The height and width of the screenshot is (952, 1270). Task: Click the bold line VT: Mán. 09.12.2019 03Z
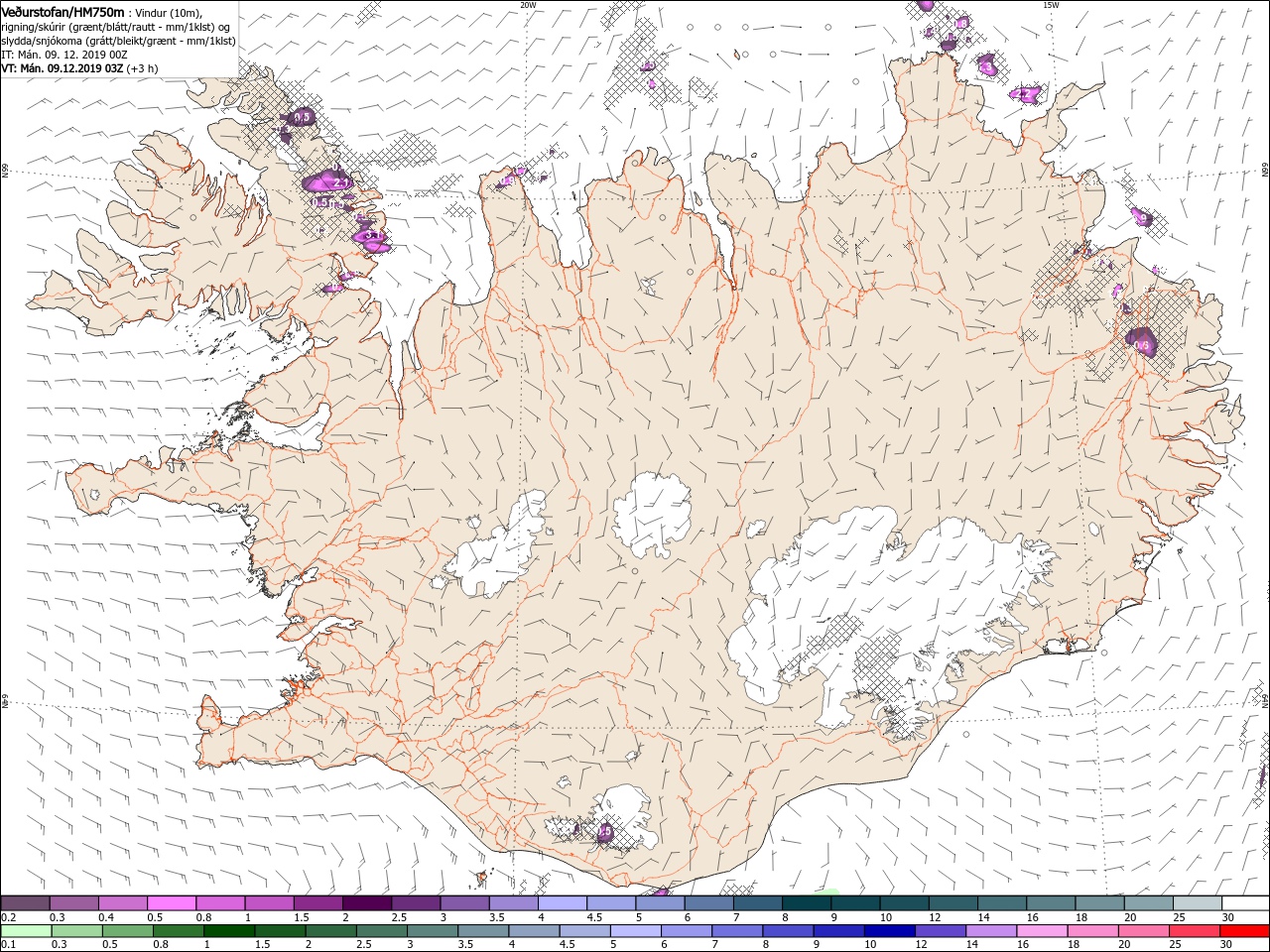tap(62, 68)
